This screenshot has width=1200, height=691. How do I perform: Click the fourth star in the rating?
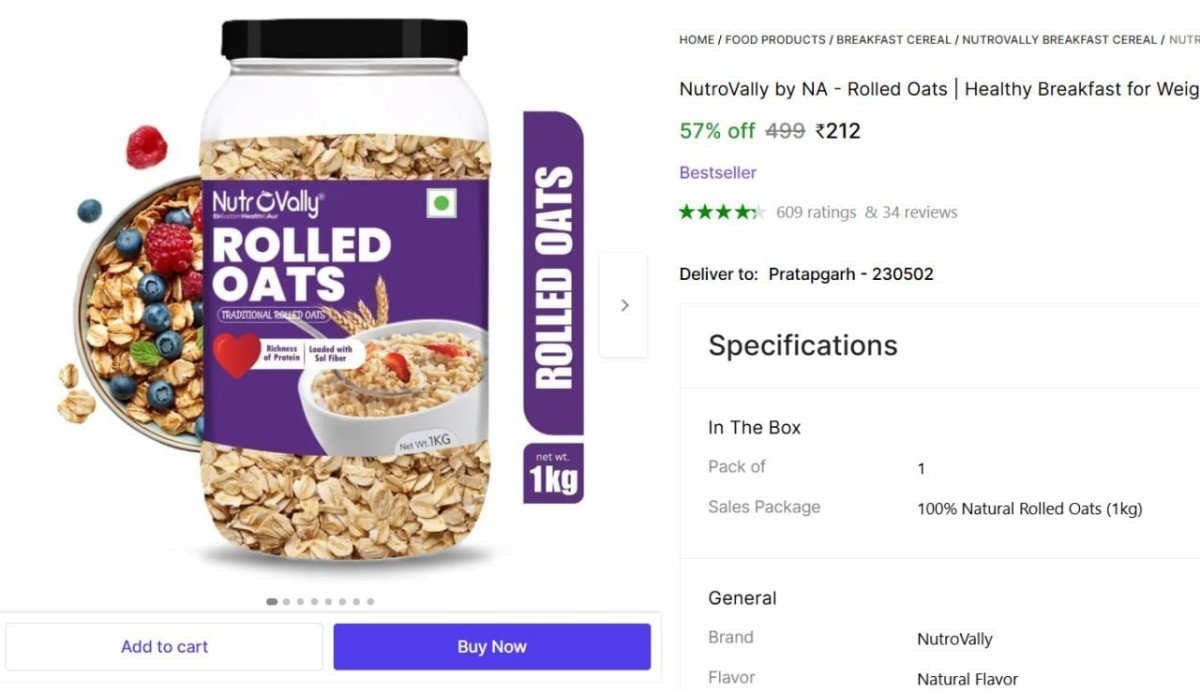tap(740, 211)
